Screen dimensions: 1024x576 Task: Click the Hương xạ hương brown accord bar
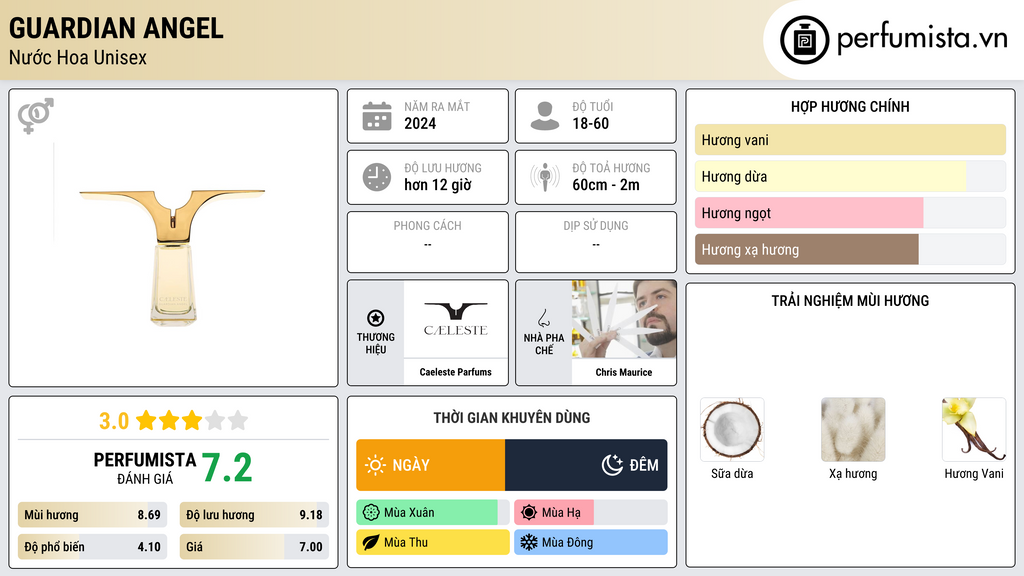(x=850, y=249)
